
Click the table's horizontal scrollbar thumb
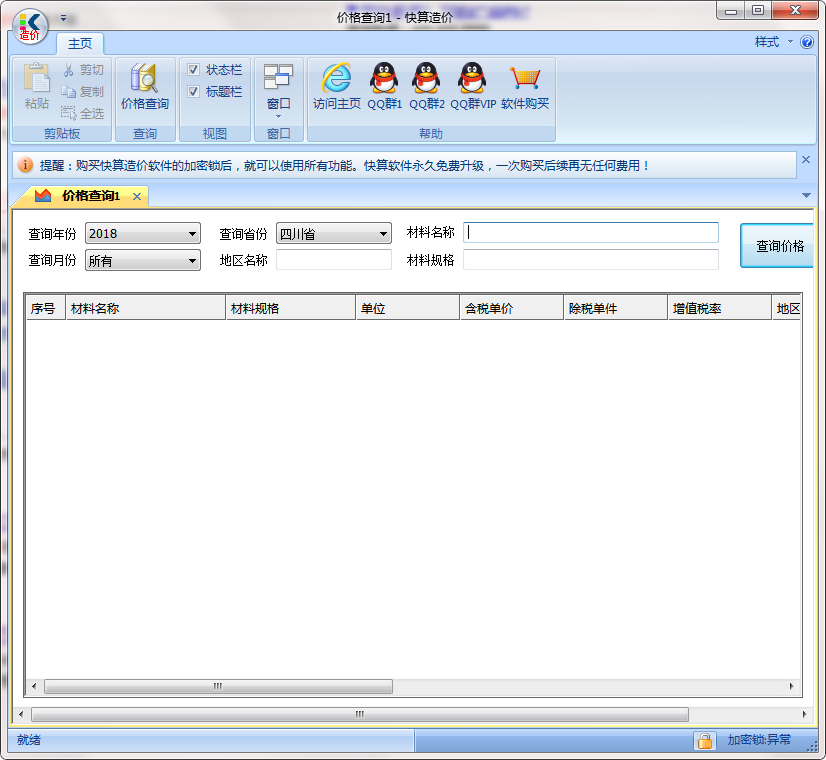(x=218, y=686)
